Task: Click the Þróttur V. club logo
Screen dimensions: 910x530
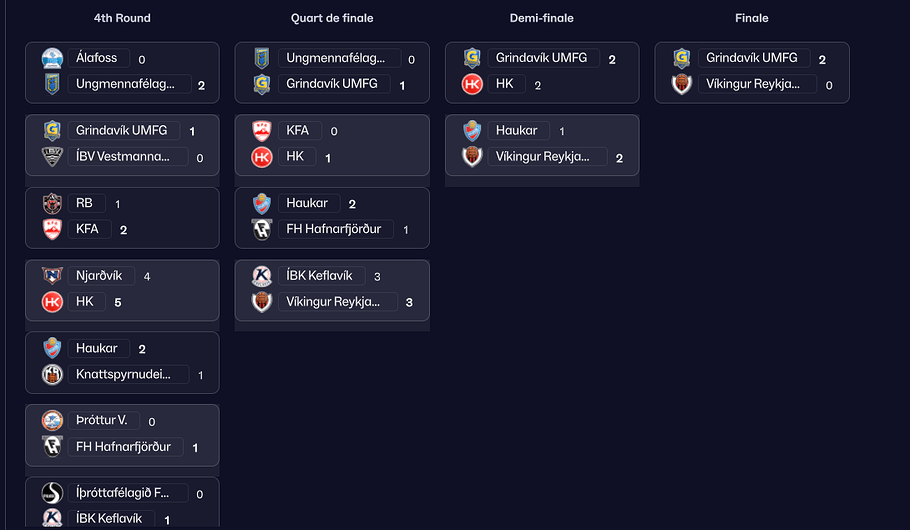Action: [x=53, y=421]
